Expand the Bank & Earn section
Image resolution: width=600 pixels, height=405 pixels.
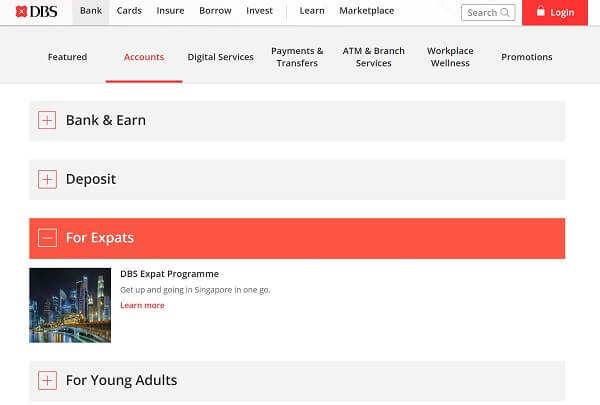pos(47,120)
